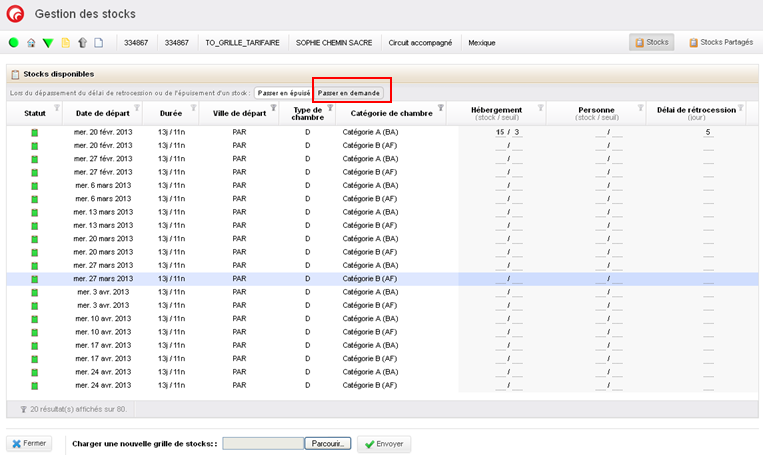
Task: Toggle status square of last 24 avr. row
Action: point(34,384)
